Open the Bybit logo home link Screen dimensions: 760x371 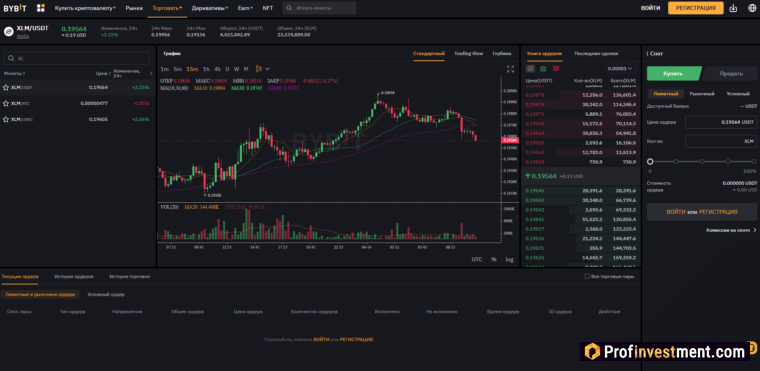15,8
